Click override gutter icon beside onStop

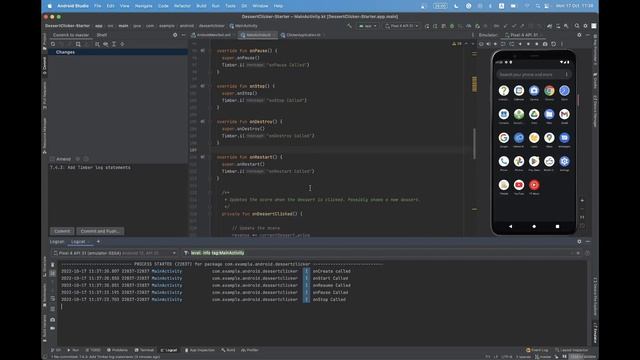click(x=202, y=86)
